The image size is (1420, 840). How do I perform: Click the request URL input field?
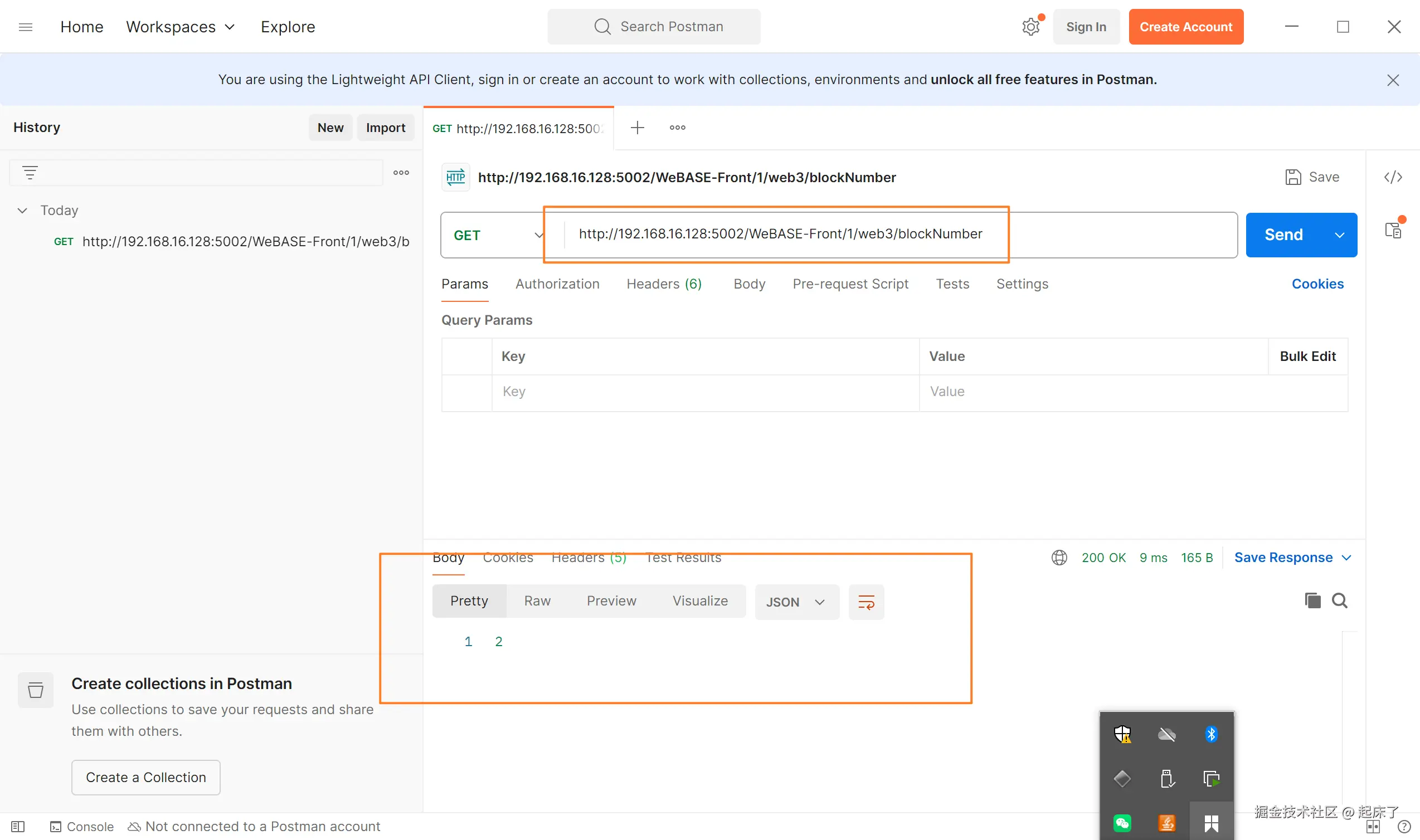tap(780, 234)
